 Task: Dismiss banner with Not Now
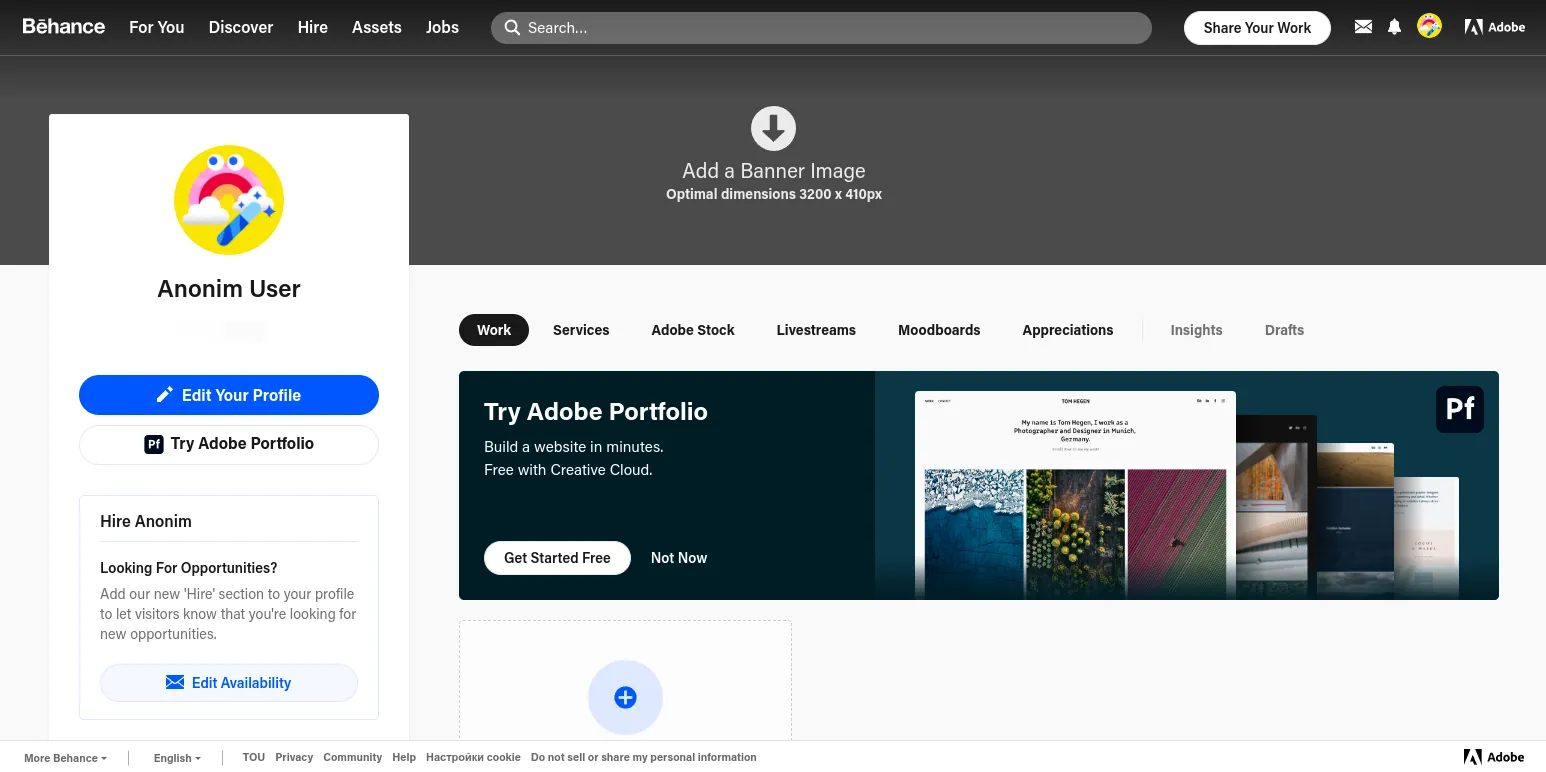679,558
